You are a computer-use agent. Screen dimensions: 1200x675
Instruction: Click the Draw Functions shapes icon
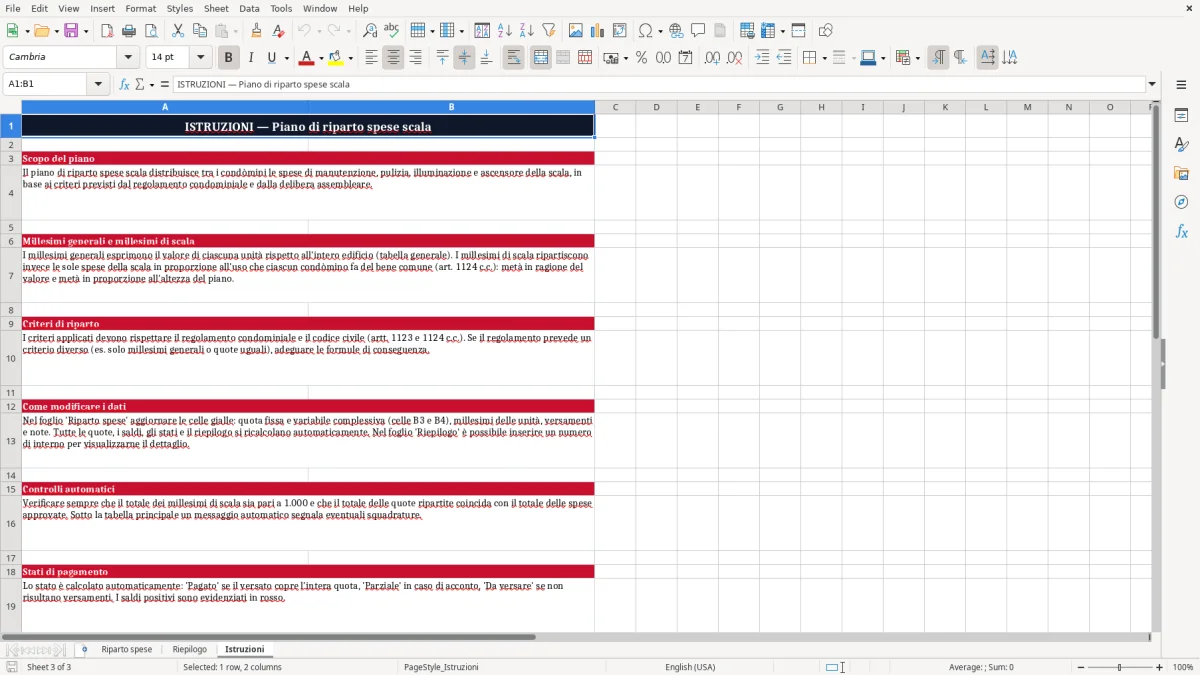click(826, 31)
